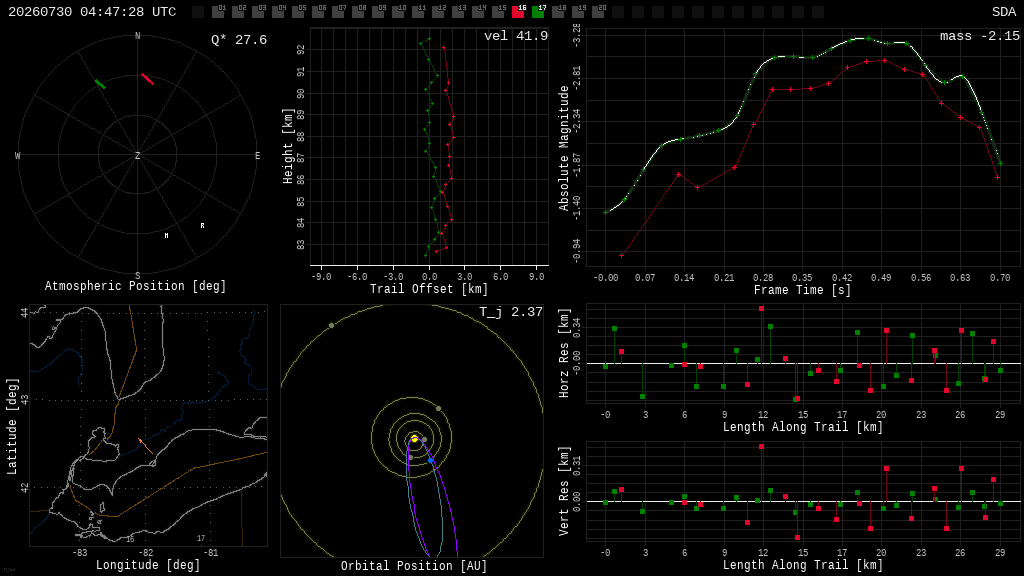
Task: Click the Height [km] axis label
Action: click(x=288, y=146)
